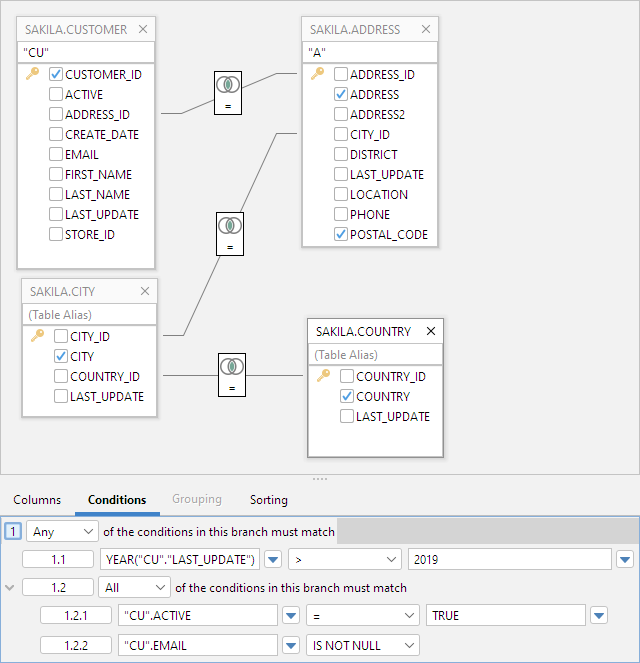640x663 pixels.
Task: Close the SAKILA.CUSTOMER table box
Action: (143, 30)
